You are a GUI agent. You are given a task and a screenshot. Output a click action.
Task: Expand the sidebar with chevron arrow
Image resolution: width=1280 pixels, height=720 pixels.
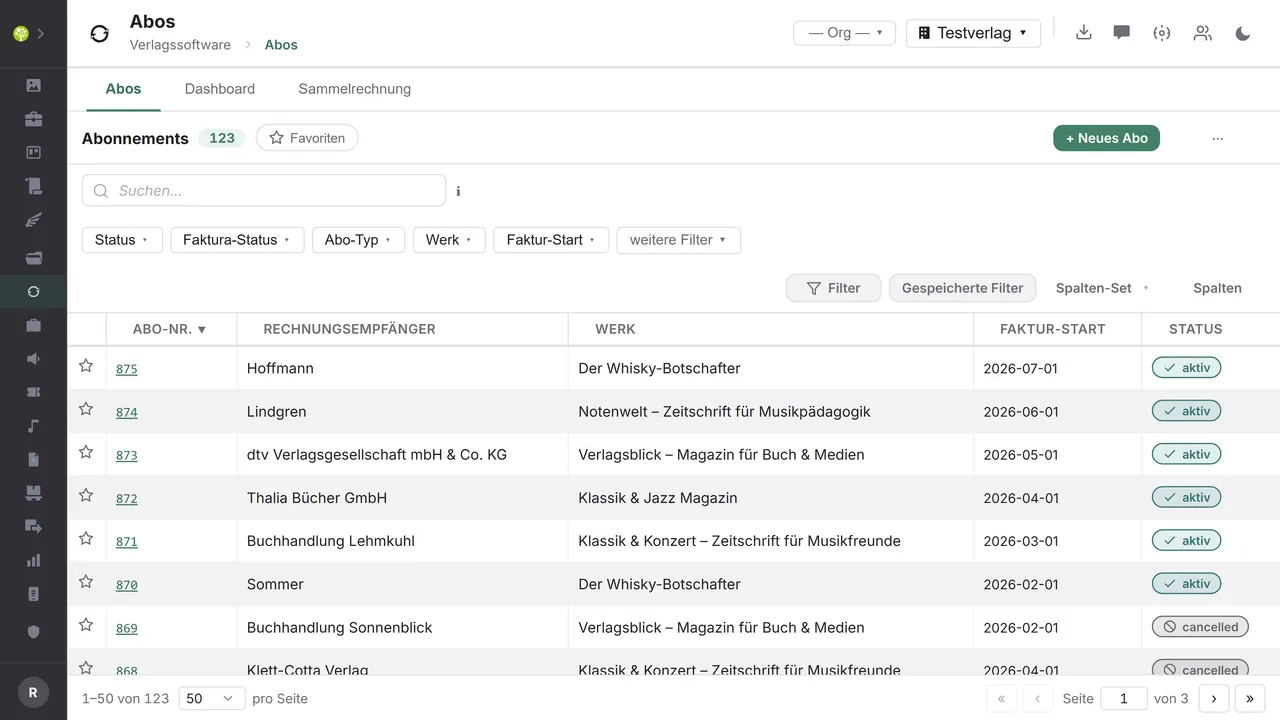pyautogui.click(x=41, y=33)
